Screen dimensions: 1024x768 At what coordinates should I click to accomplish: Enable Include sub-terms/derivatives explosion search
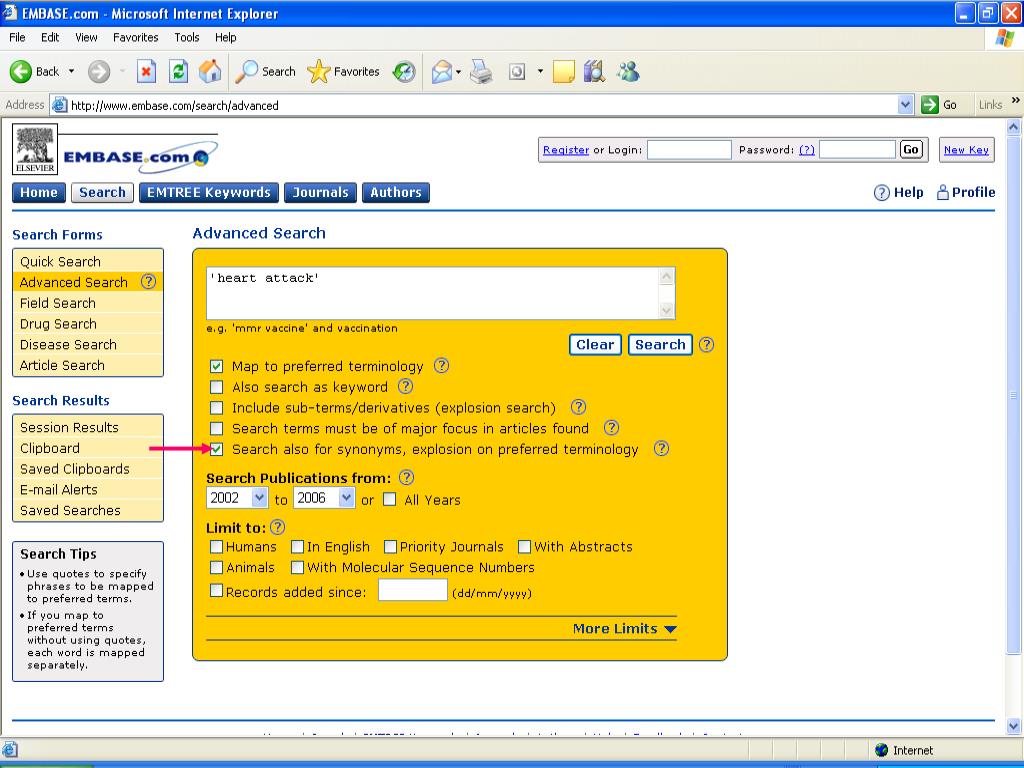pyautogui.click(x=216, y=408)
